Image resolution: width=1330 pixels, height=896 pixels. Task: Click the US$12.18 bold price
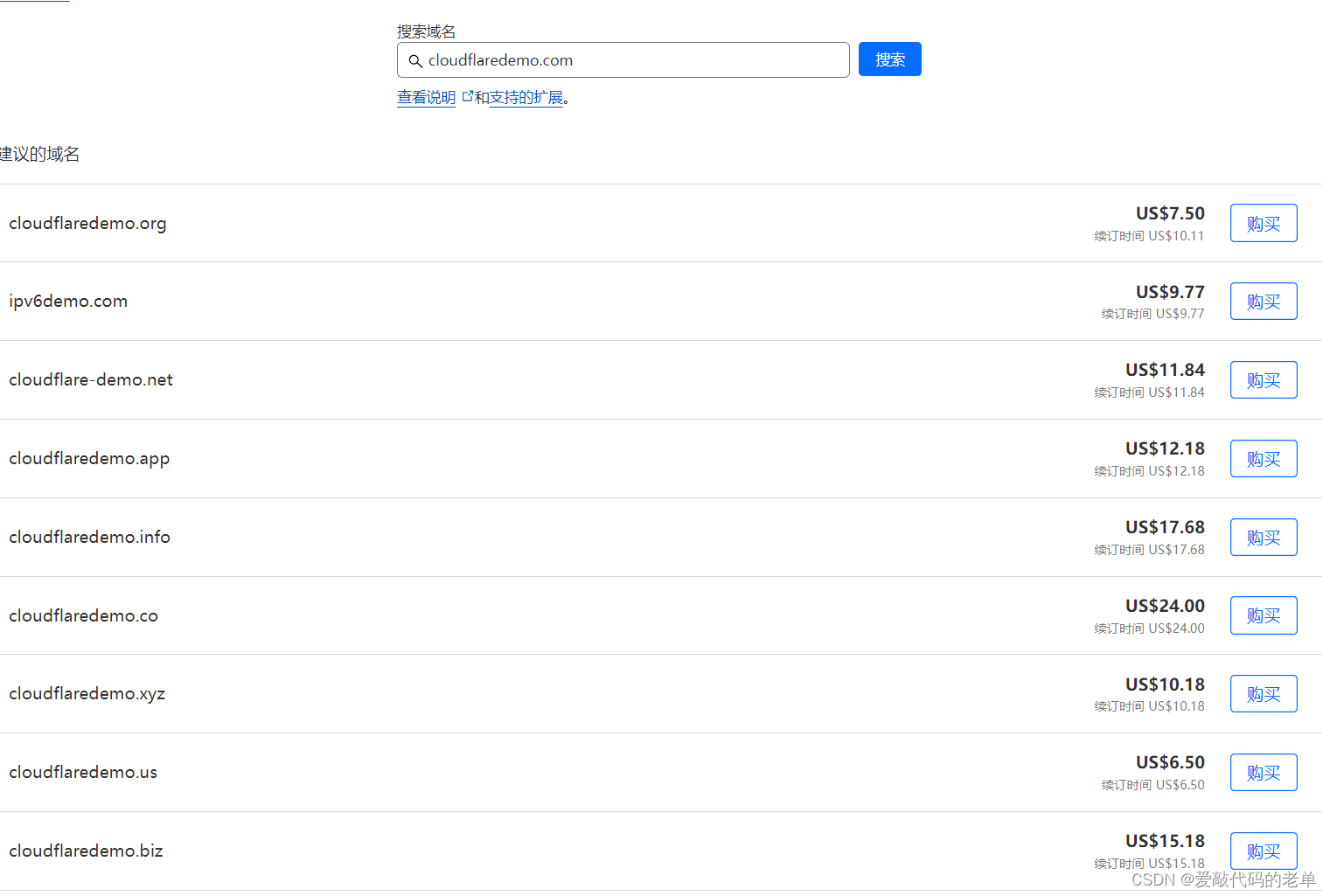click(1165, 448)
